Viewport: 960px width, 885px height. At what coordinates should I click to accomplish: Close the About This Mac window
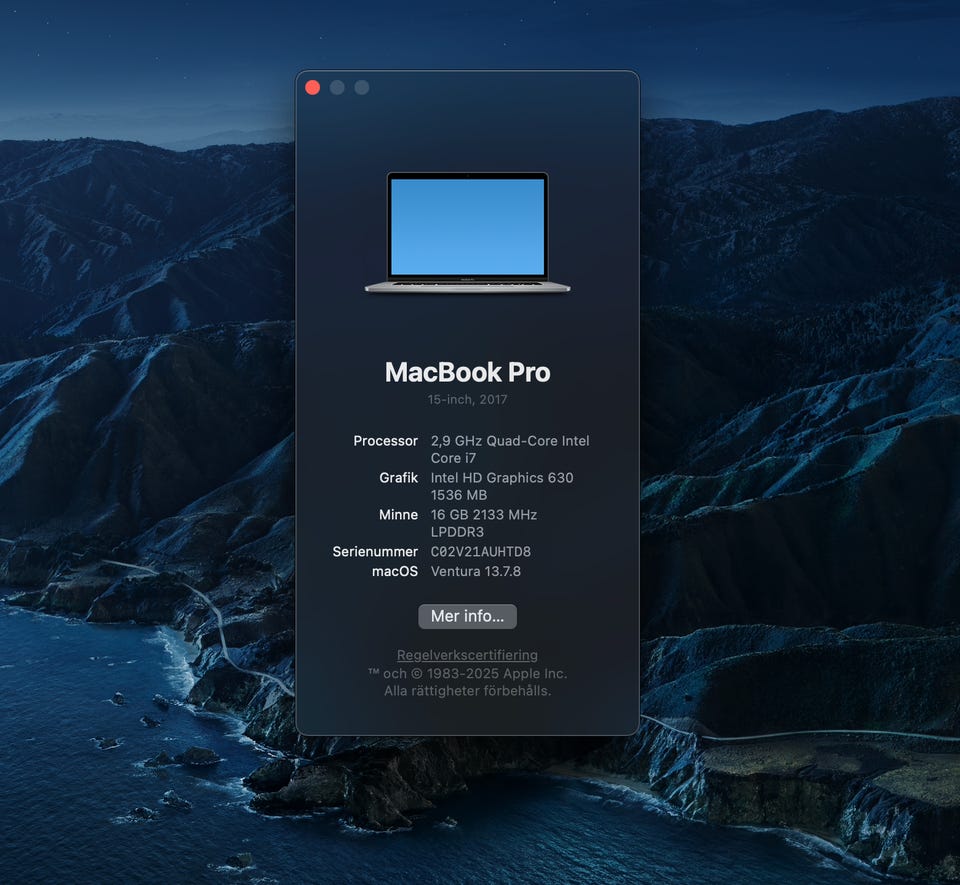tap(312, 88)
